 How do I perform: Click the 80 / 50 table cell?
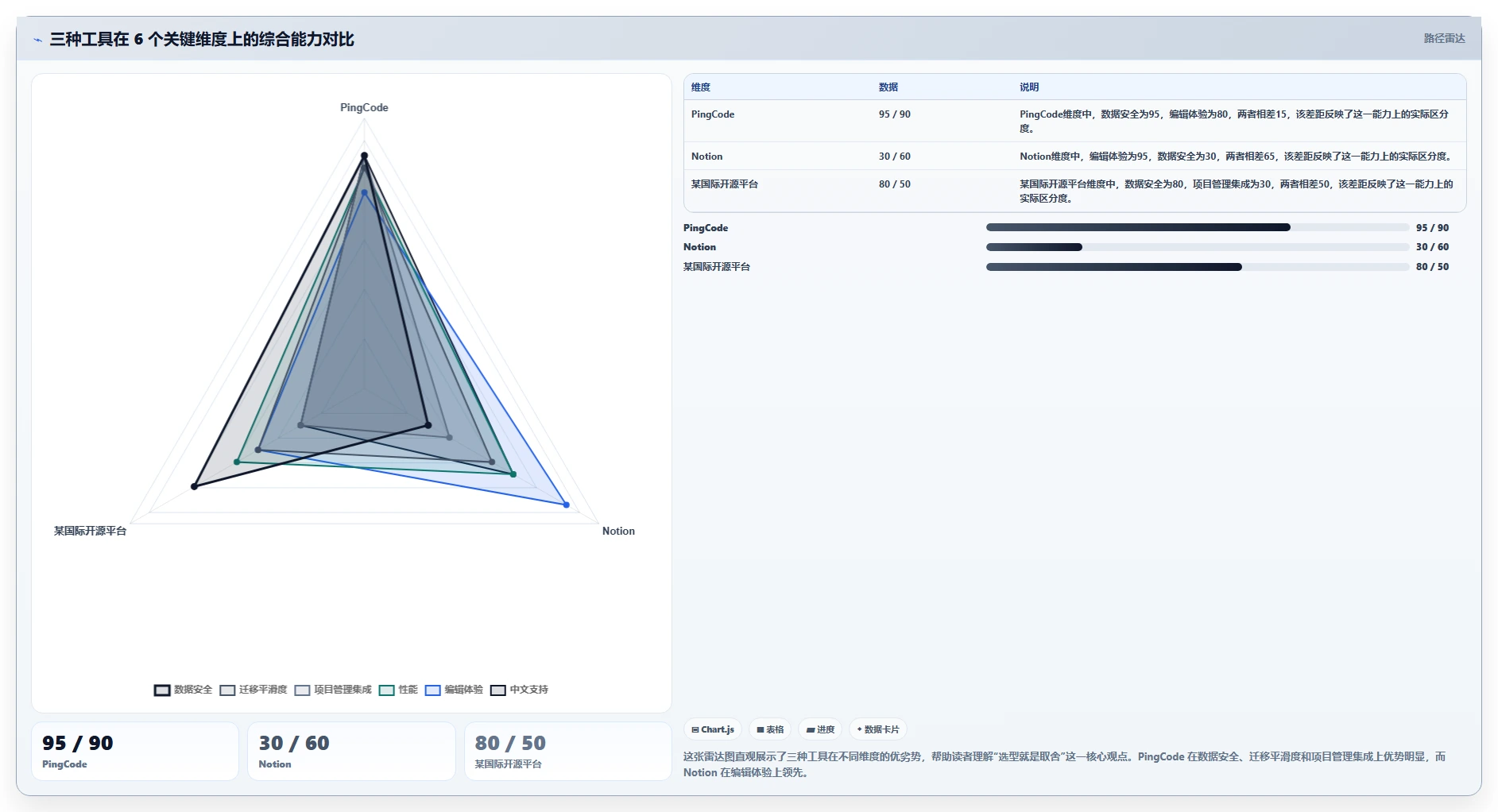[895, 184]
